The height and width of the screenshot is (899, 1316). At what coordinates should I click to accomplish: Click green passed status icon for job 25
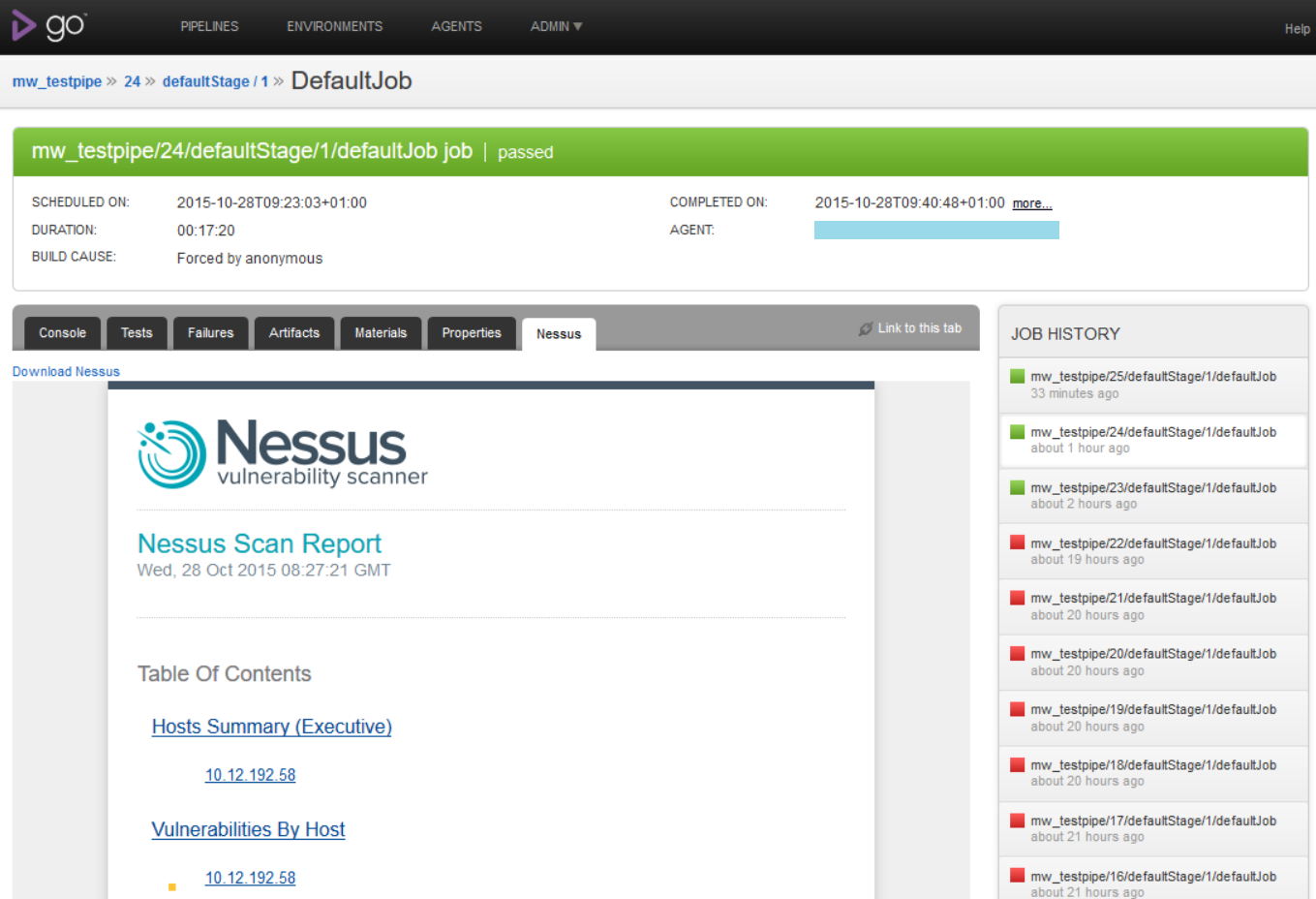[x=1017, y=376]
